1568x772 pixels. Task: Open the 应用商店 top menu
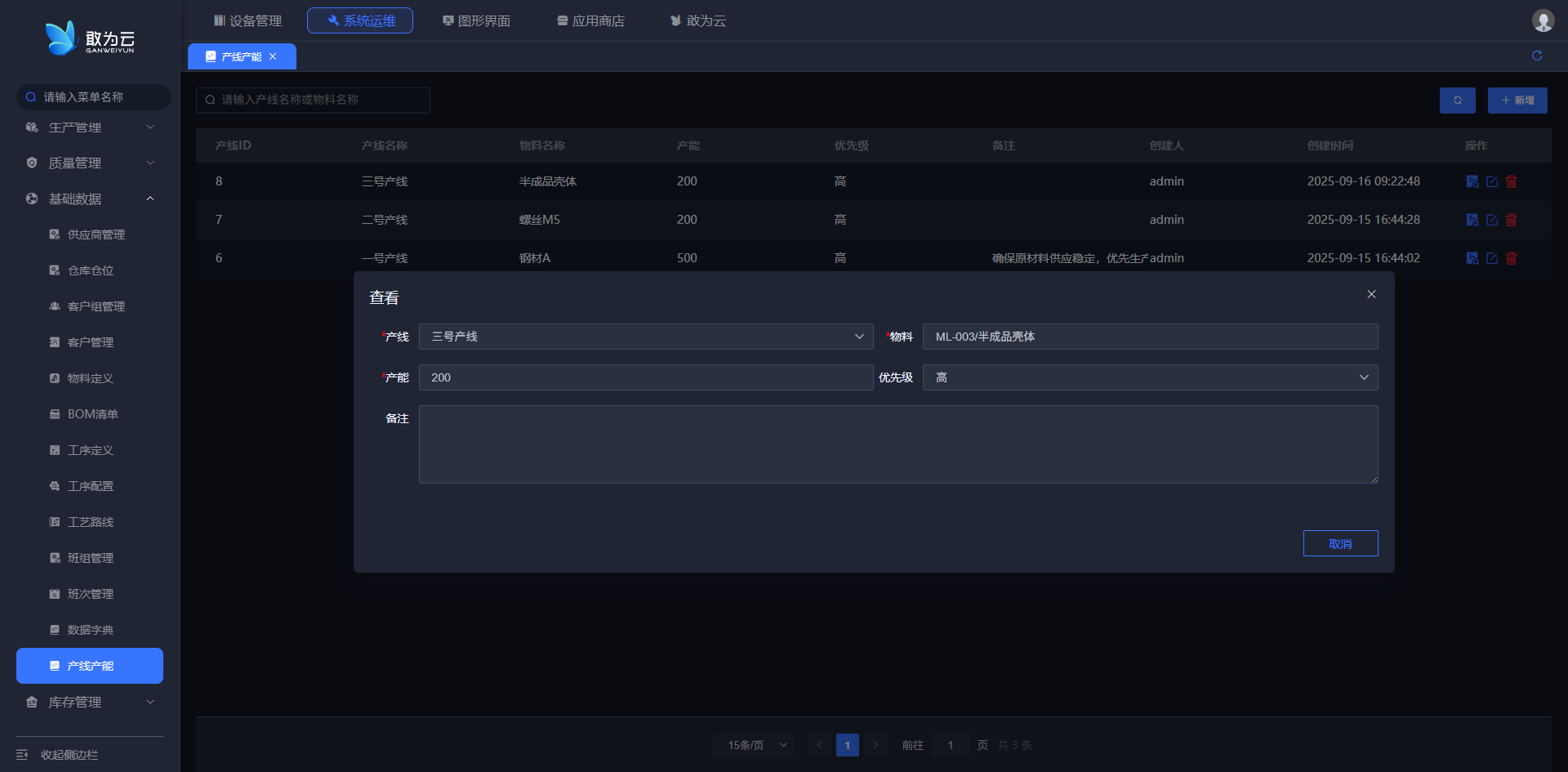590,20
